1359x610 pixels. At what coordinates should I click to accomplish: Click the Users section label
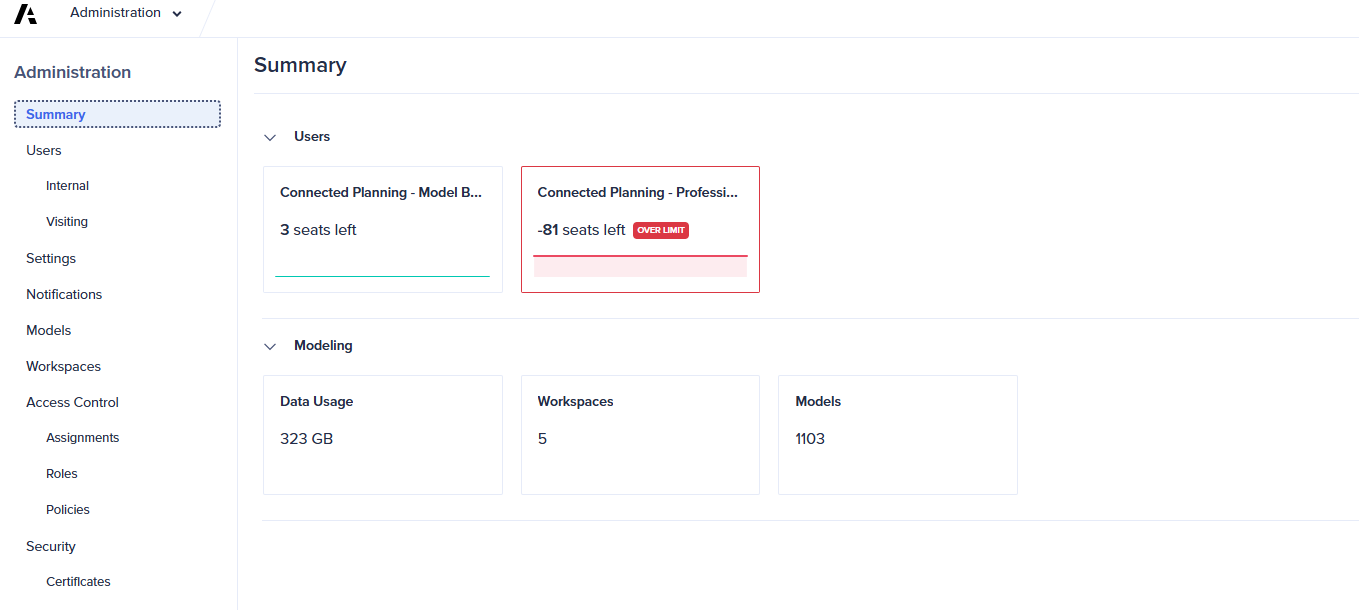tap(312, 137)
